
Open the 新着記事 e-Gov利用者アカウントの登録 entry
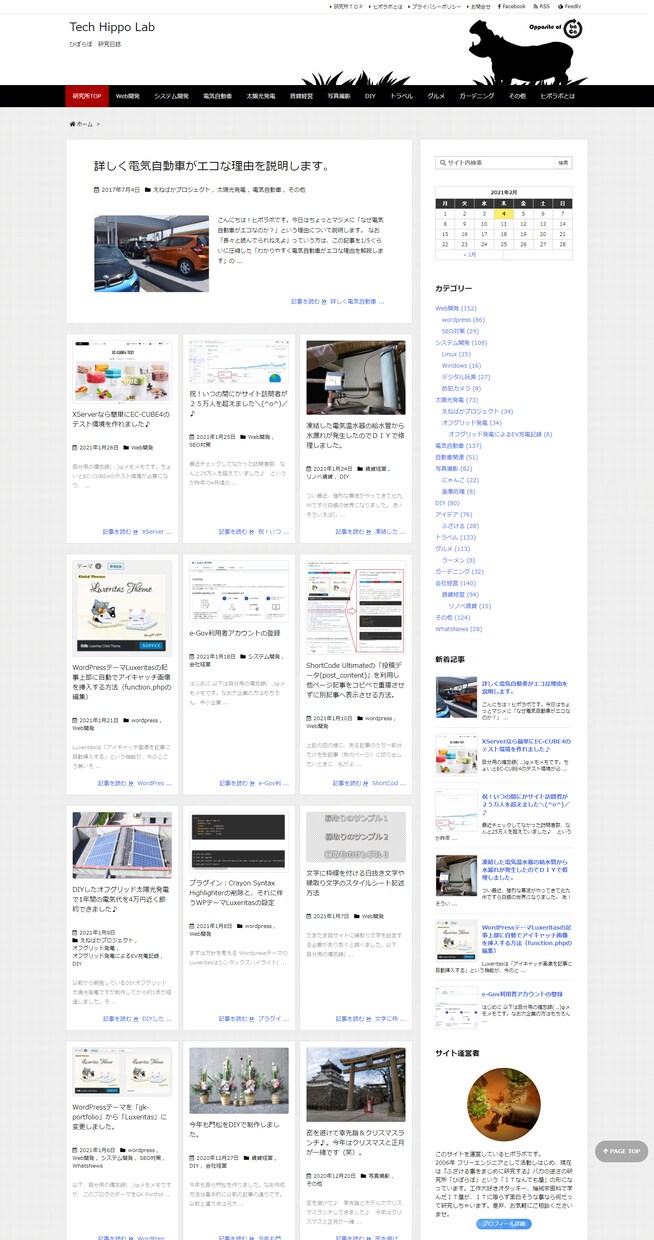point(521,994)
